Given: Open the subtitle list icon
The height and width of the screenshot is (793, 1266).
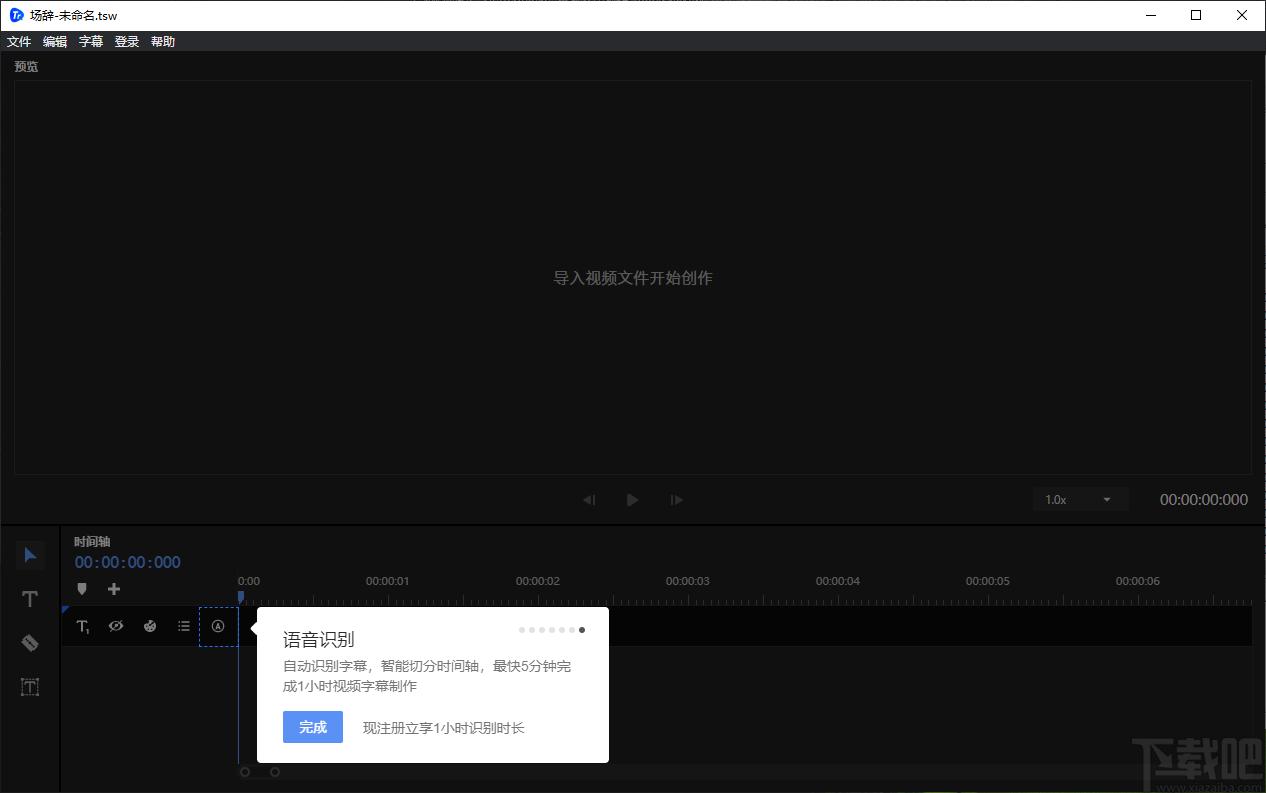Looking at the screenshot, I should pos(184,626).
